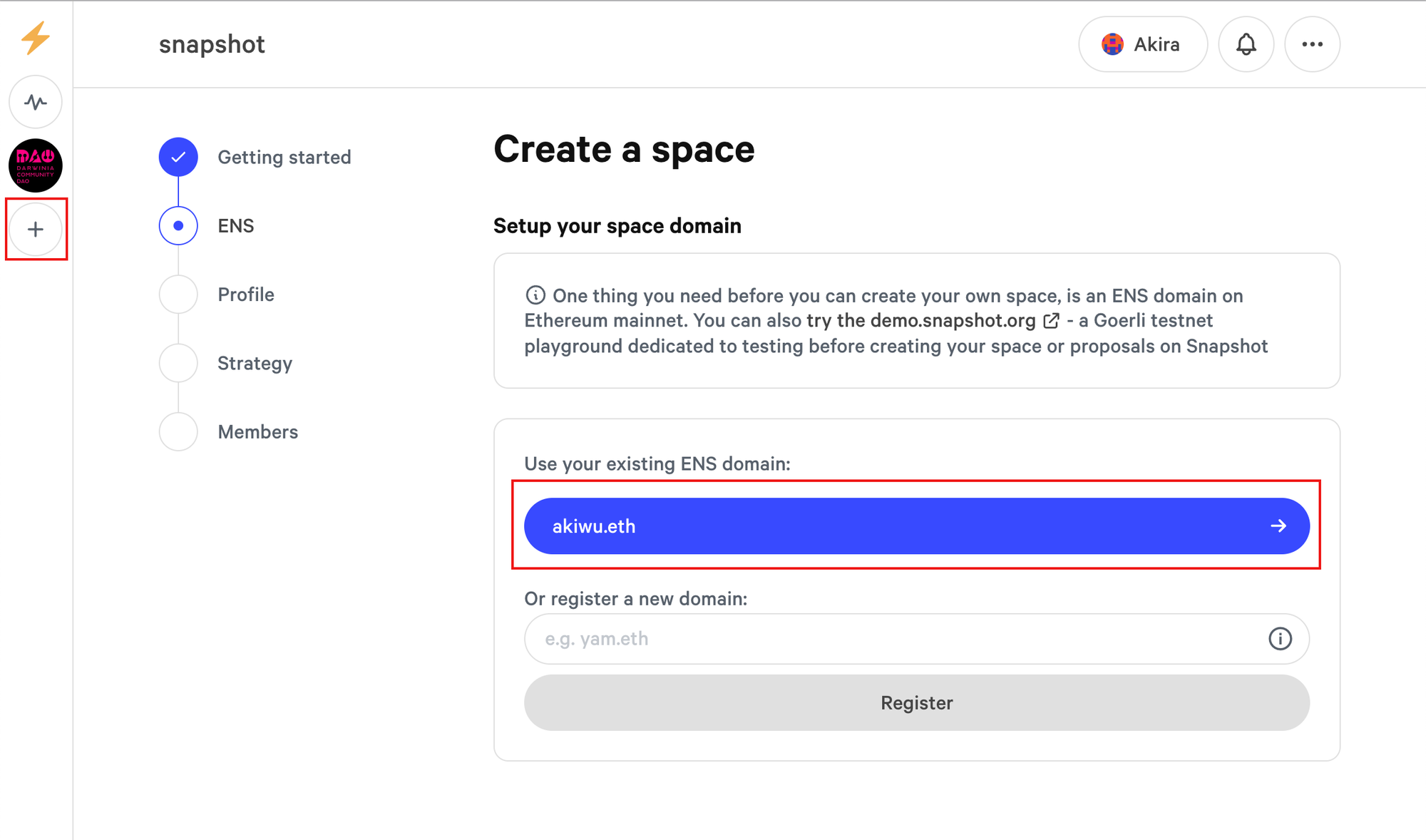The width and height of the screenshot is (1426, 840).
Task: Open the notifications bell
Action: tap(1246, 44)
